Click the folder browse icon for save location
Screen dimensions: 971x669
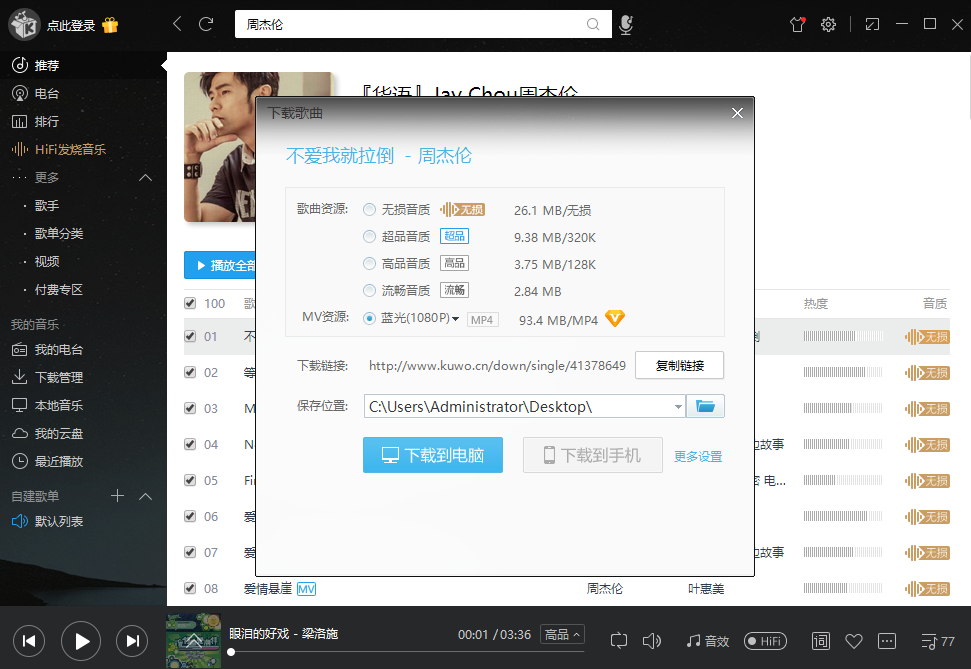(x=705, y=406)
